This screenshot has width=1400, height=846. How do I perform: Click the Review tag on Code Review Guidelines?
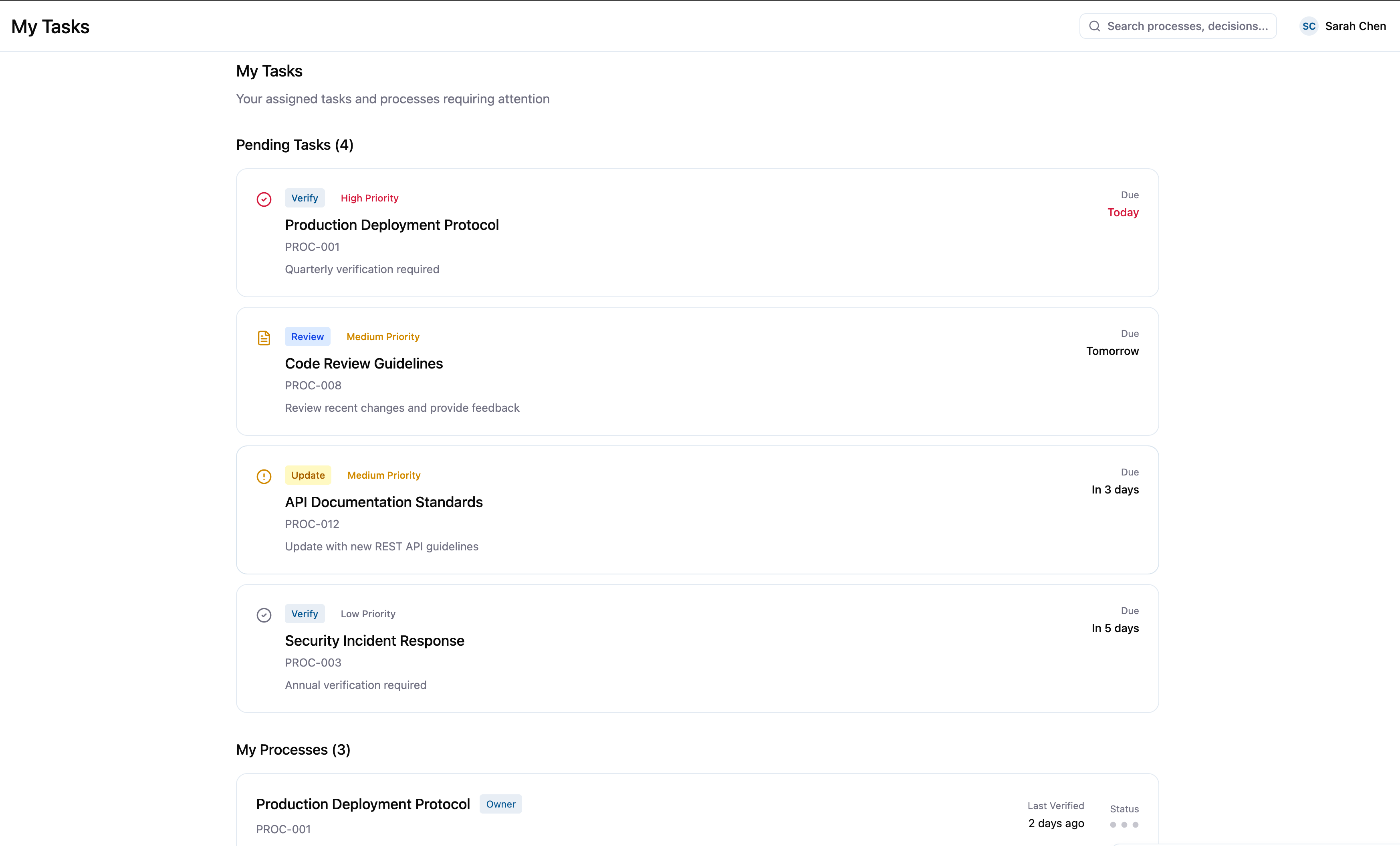307,336
